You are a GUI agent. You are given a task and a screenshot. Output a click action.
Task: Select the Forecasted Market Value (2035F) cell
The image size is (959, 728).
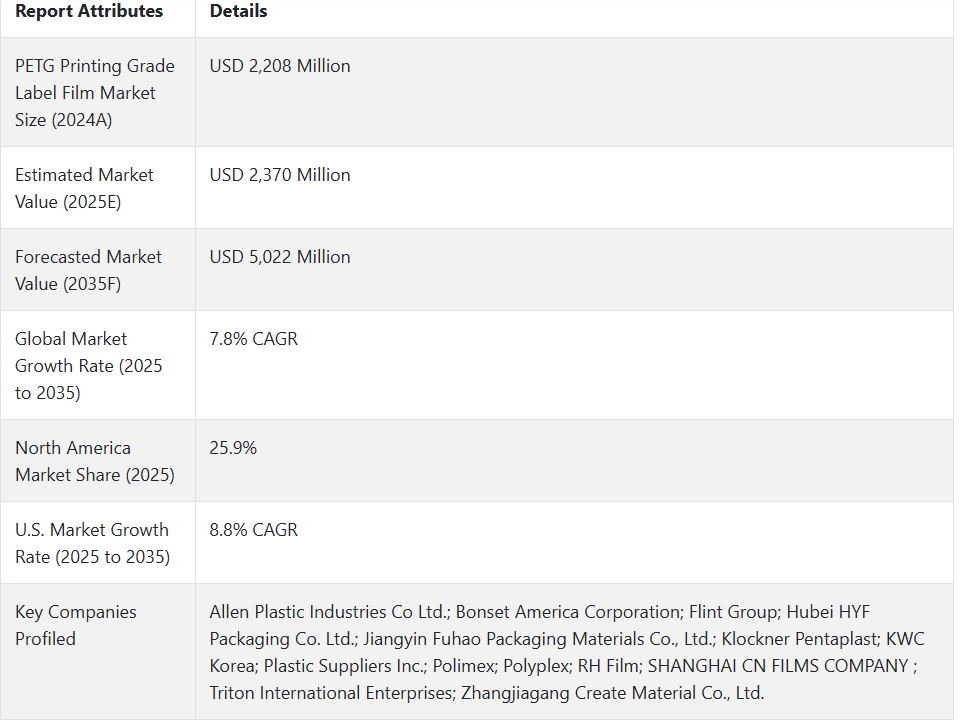tap(98, 270)
